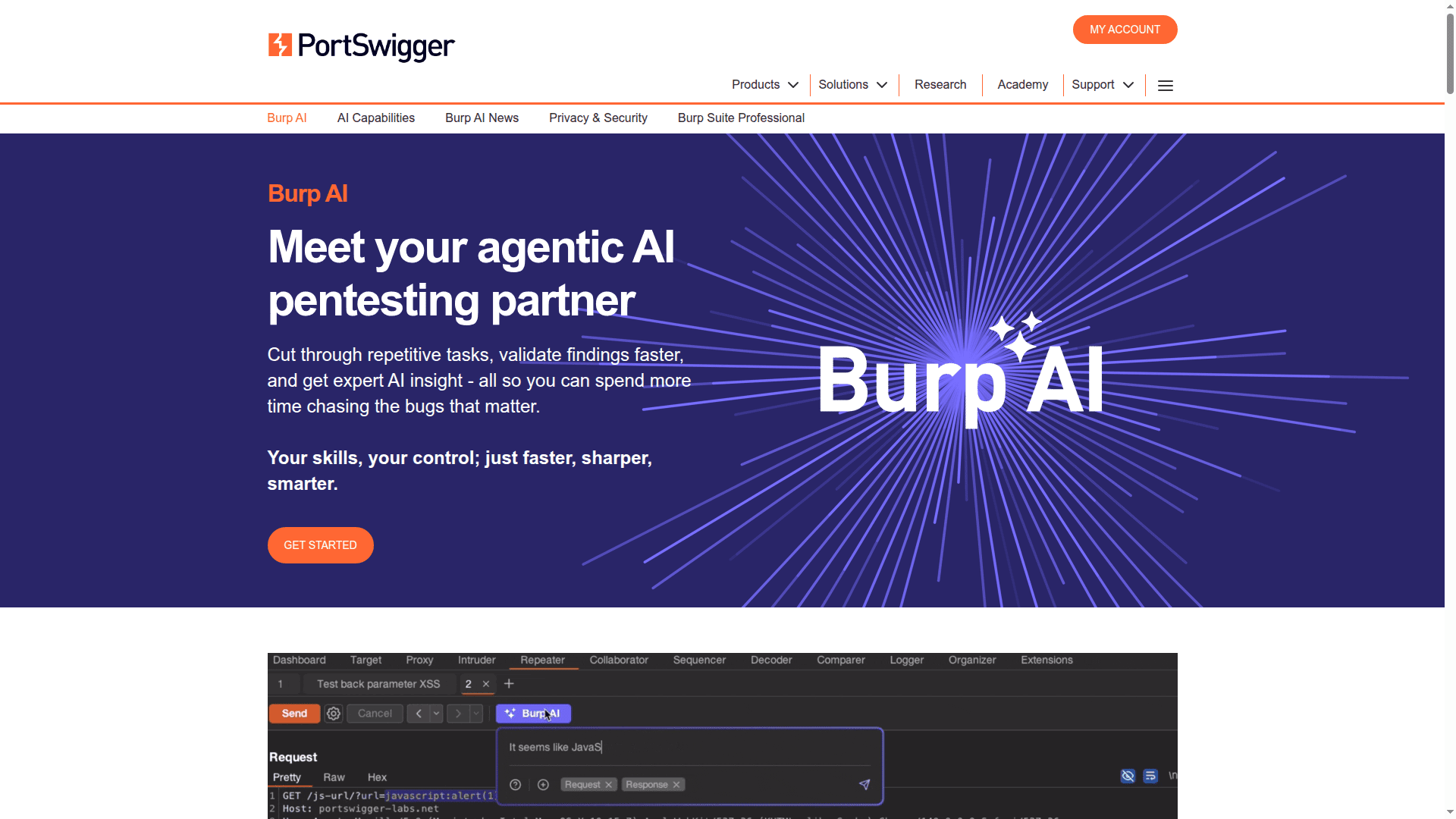Open the Research page link

tap(940, 85)
